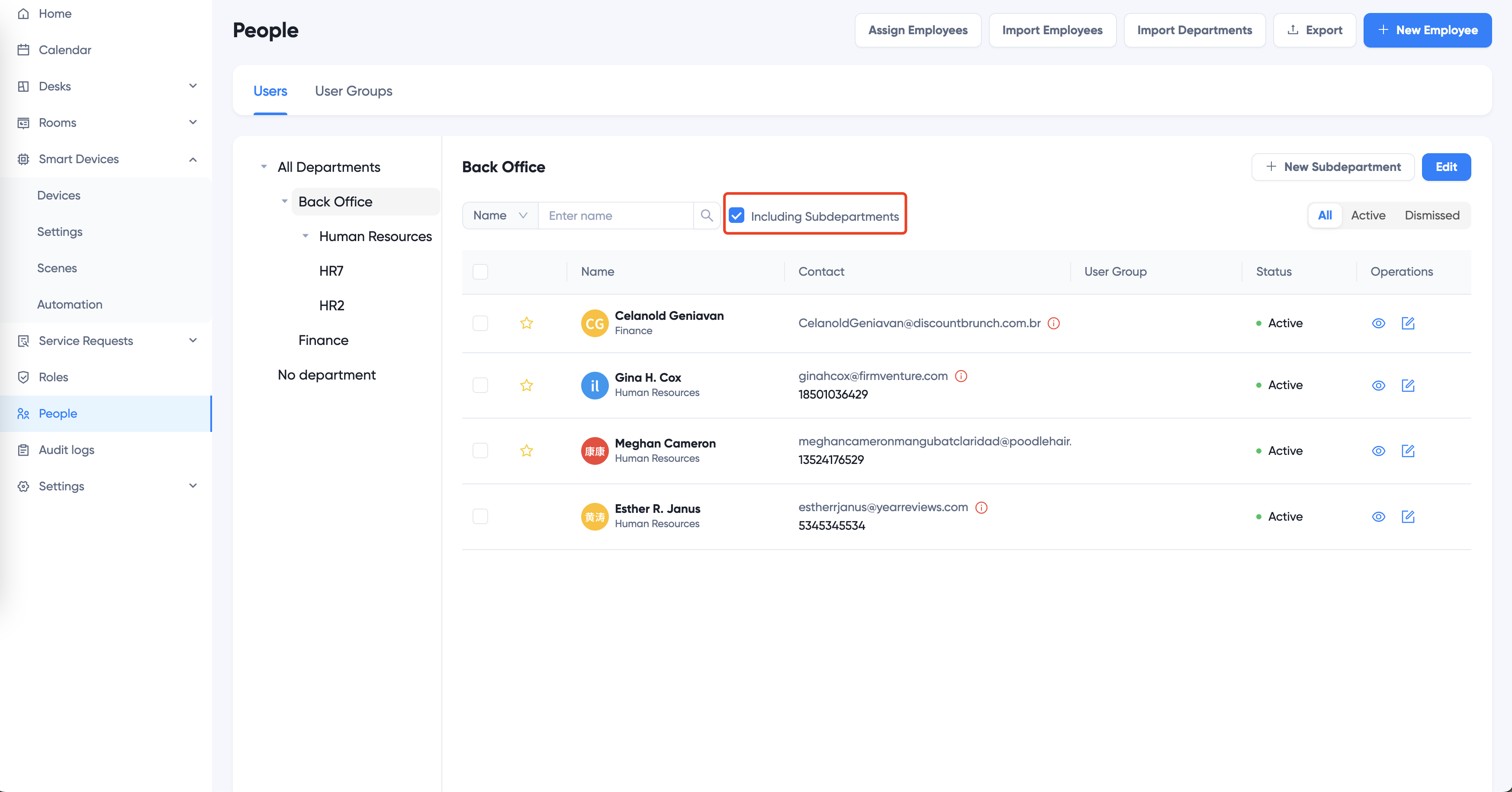Click the Calendar icon in the sidebar
The image size is (1512, 792).
tap(23, 50)
